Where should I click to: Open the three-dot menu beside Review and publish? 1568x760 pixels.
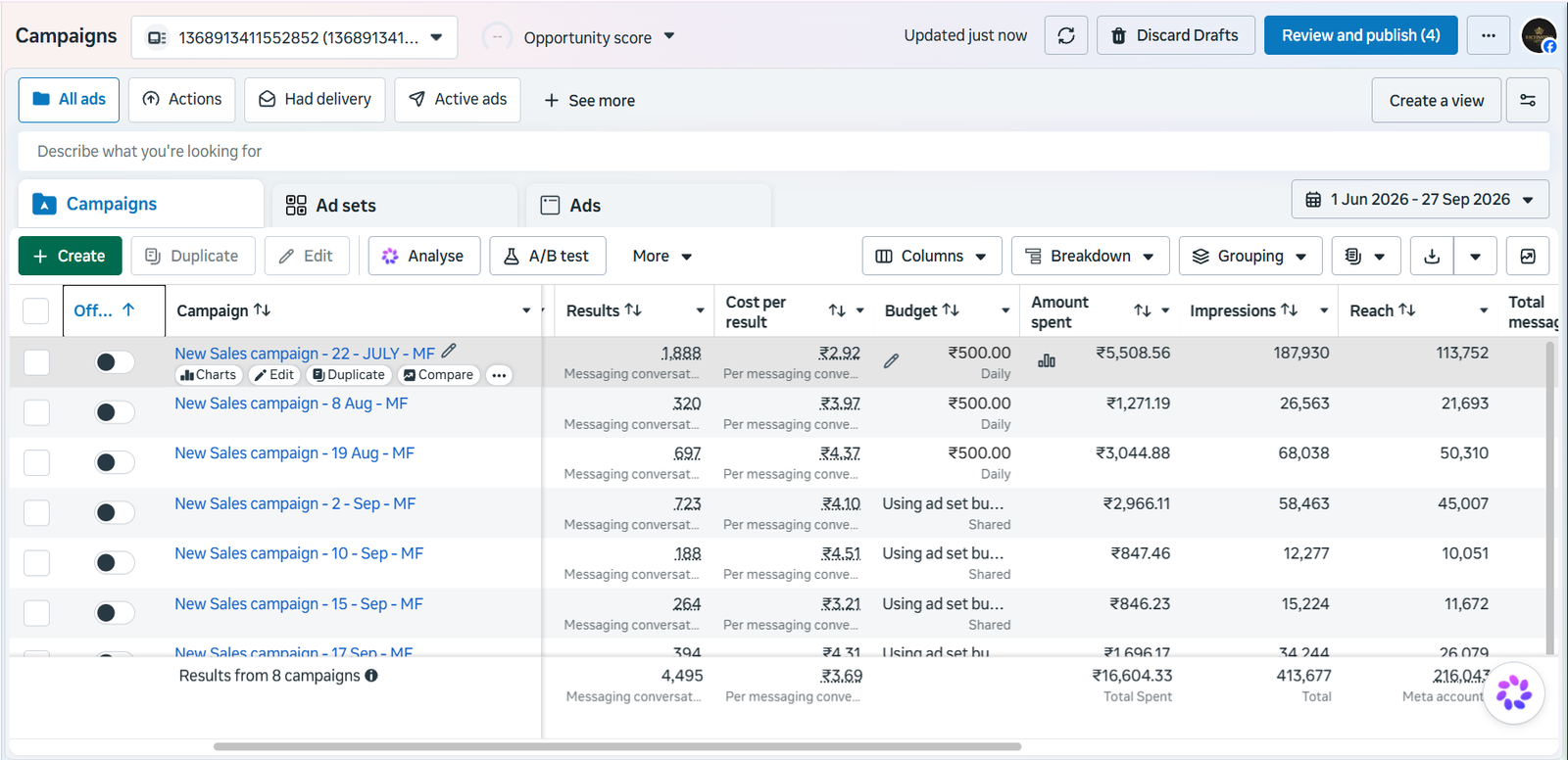(1488, 35)
